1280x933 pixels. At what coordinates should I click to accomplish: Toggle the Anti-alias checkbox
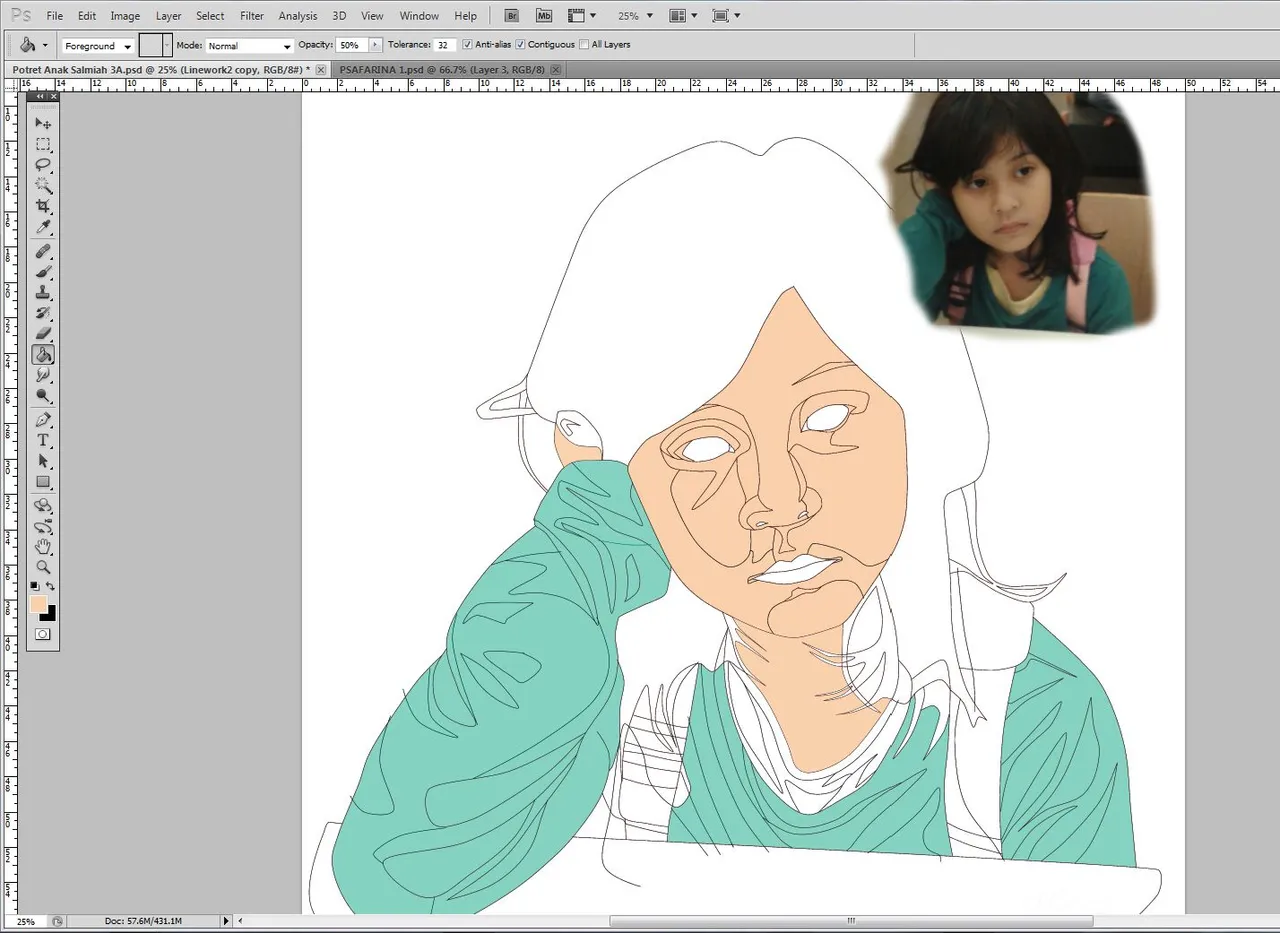pos(468,45)
